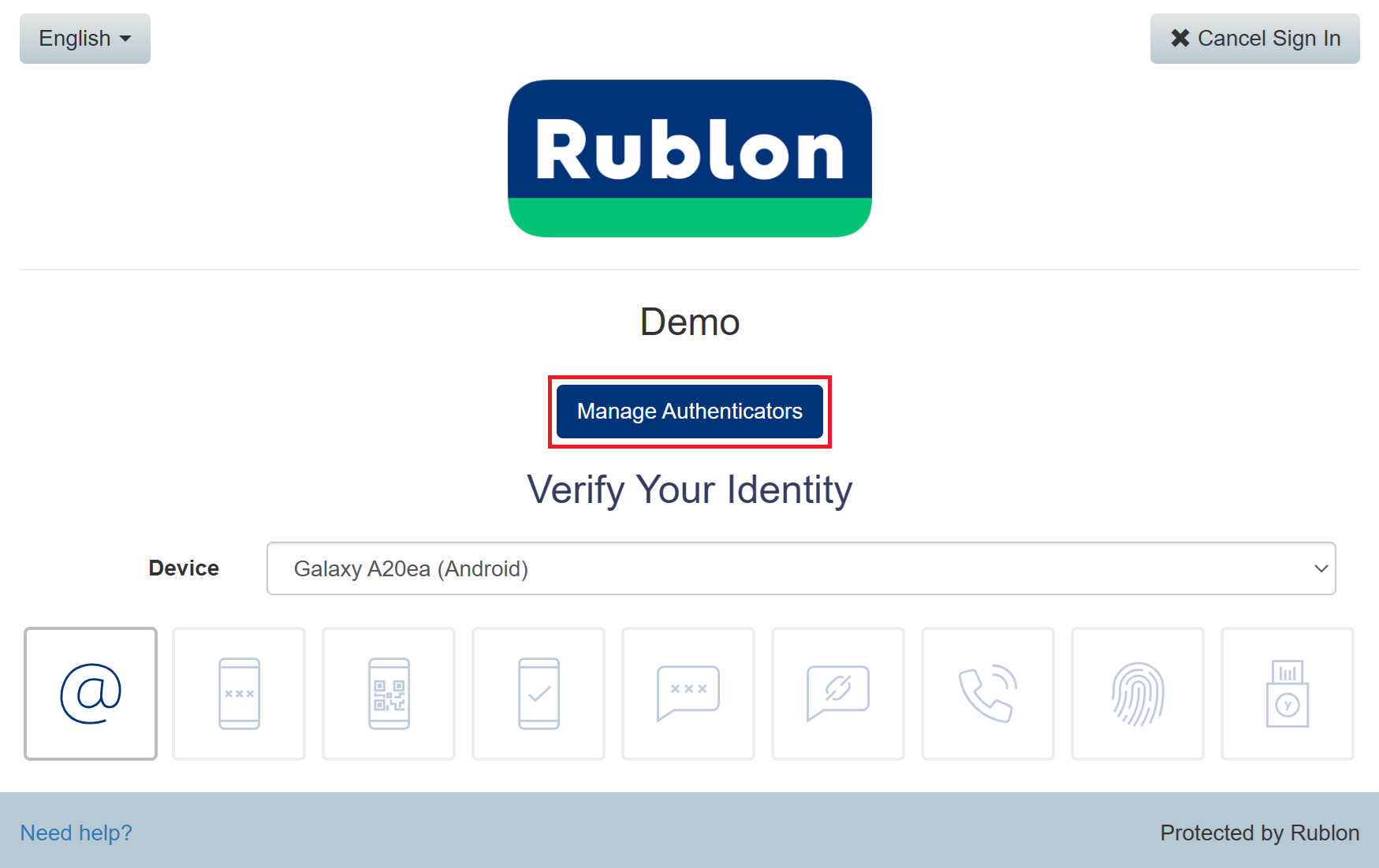Choose the SMS link speech bubble icon

click(x=838, y=694)
